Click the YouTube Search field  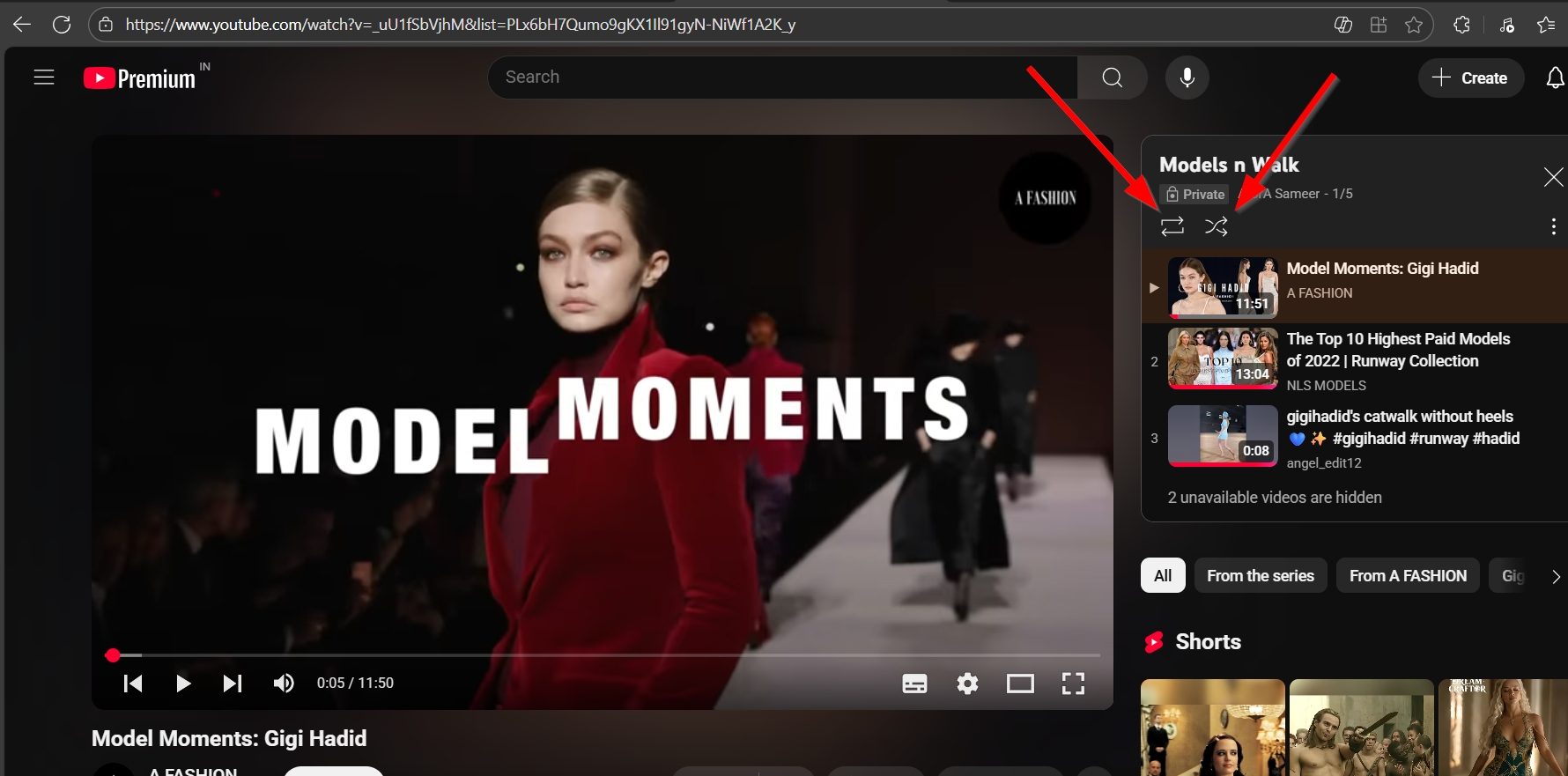click(x=782, y=78)
